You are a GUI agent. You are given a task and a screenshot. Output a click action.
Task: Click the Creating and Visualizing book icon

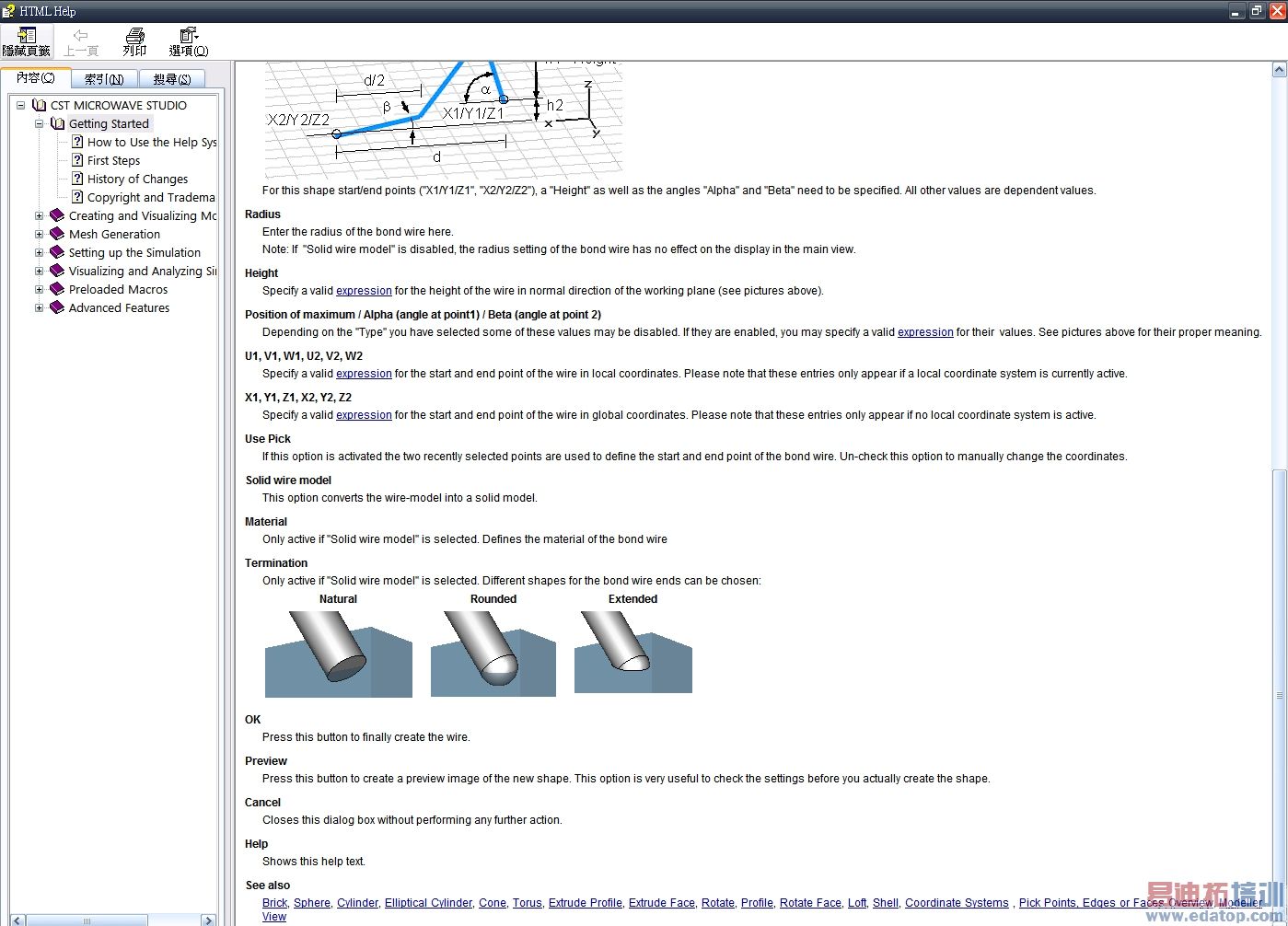[57, 215]
